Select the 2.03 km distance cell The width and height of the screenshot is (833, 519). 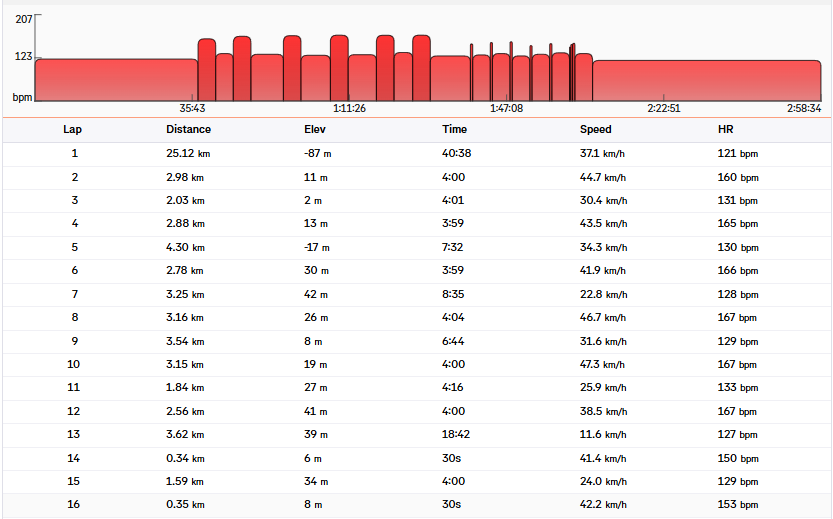pos(185,200)
